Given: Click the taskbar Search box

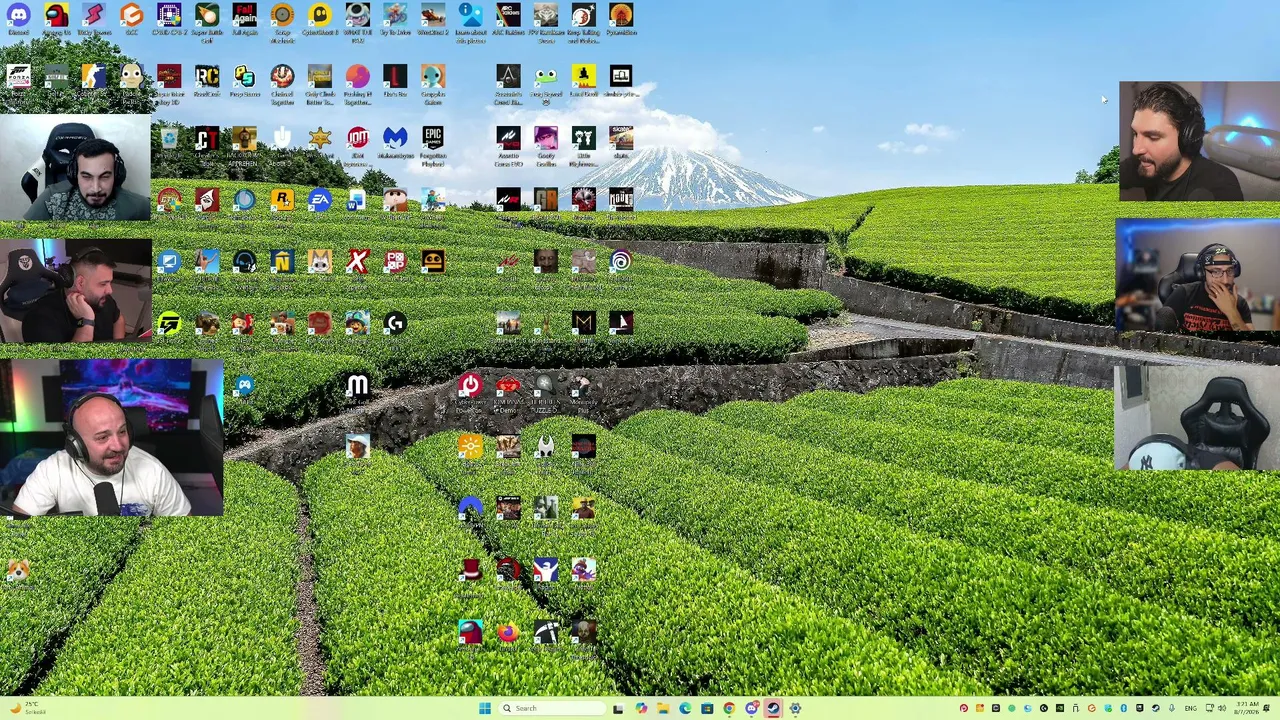Looking at the screenshot, I should click(553, 708).
